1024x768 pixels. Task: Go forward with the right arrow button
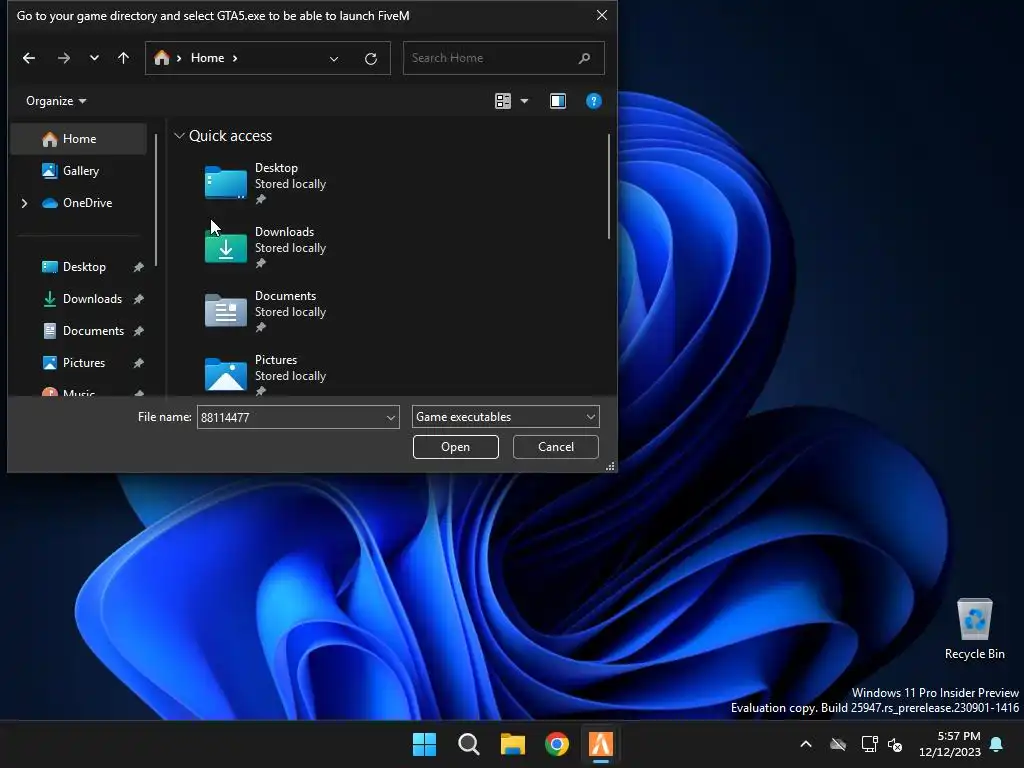[63, 58]
